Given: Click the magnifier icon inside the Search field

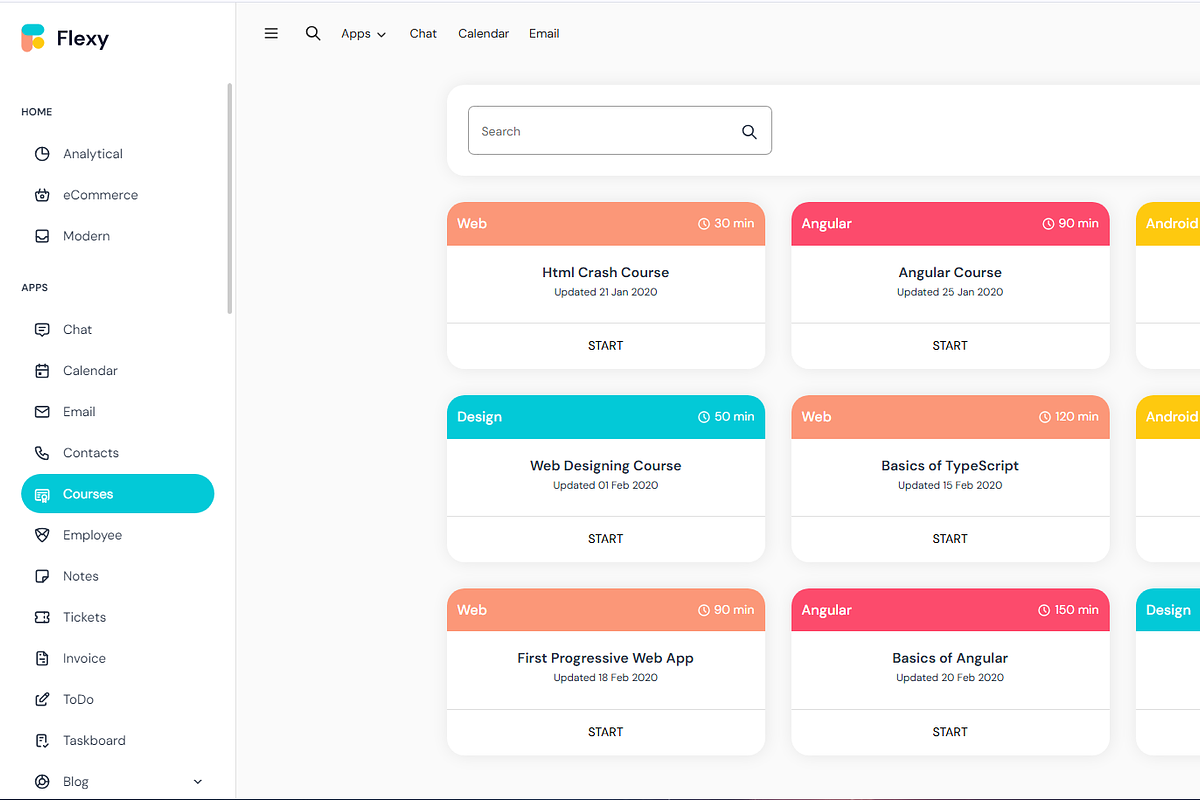Looking at the screenshot, I should pyautogui.click(x=749, y=132).
